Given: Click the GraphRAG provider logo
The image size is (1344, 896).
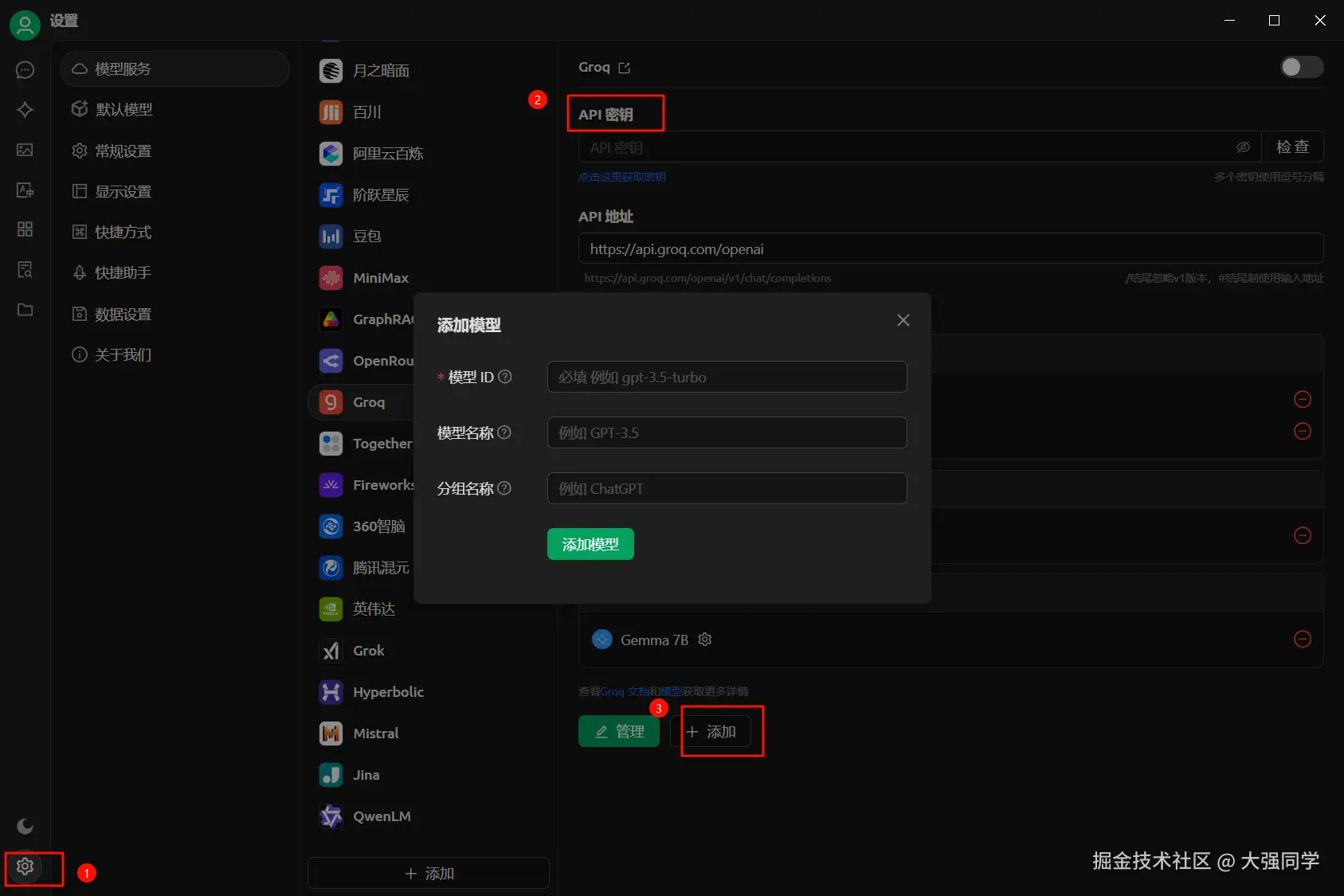Looking at the screenshot, I should click(x=331, y=319).
